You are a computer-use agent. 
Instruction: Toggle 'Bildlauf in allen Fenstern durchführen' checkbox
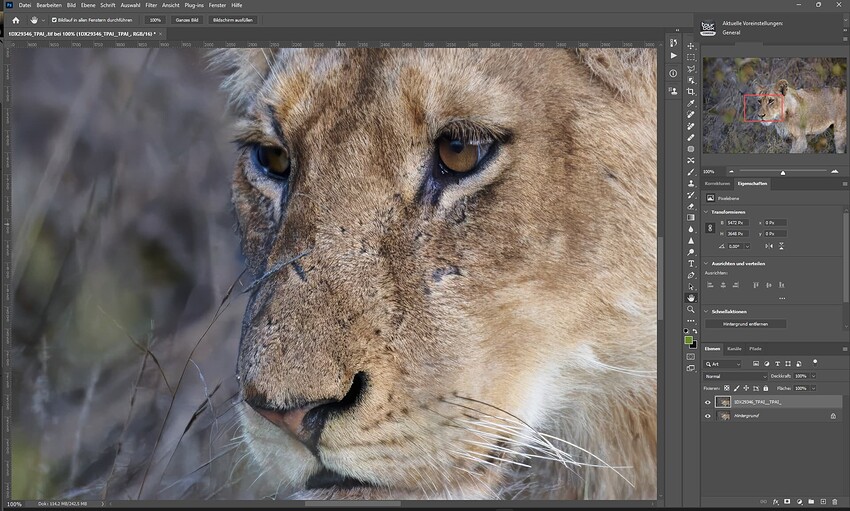click(54, 20)
